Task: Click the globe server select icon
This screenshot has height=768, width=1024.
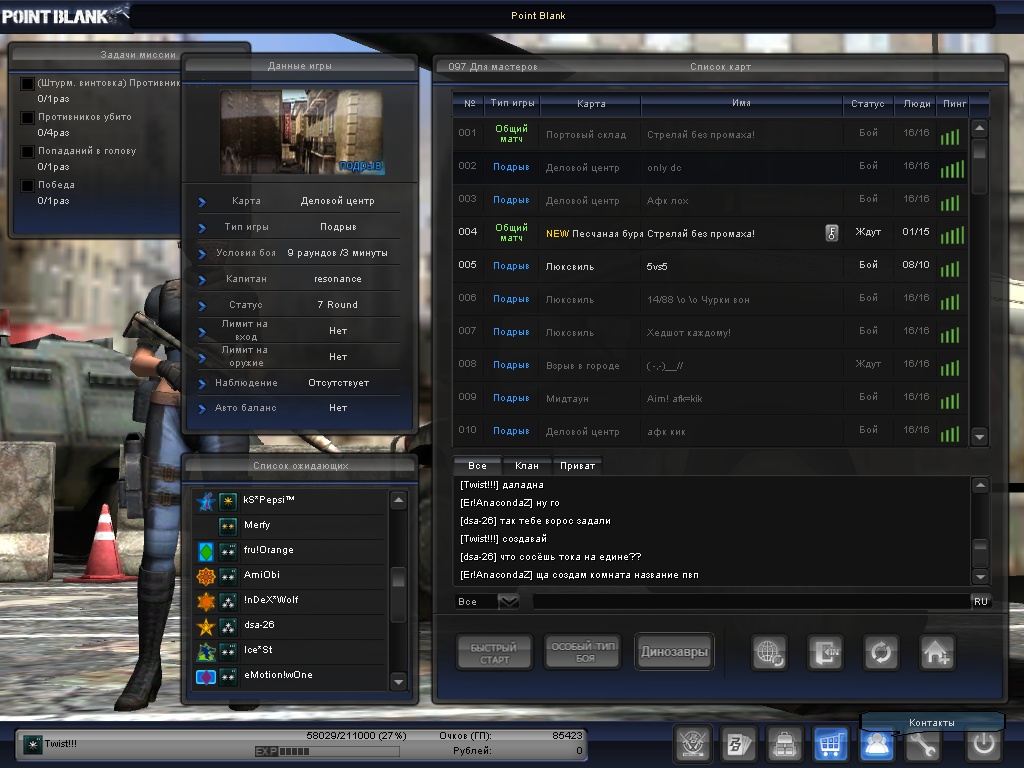Action: 770,653
